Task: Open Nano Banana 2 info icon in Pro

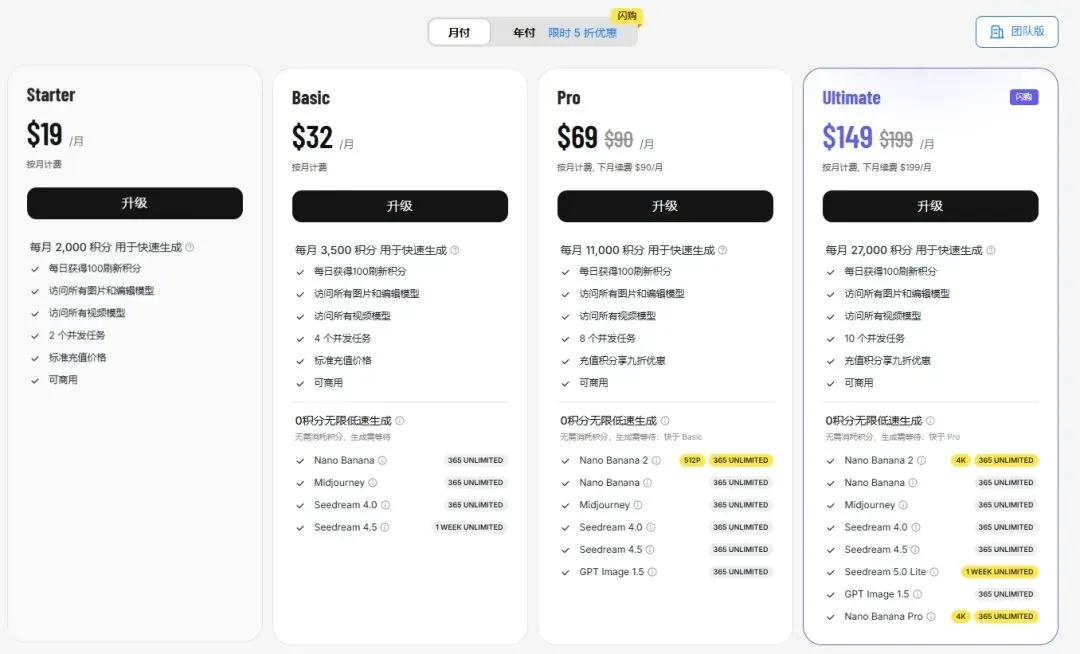Action: (x=656, y=461)
